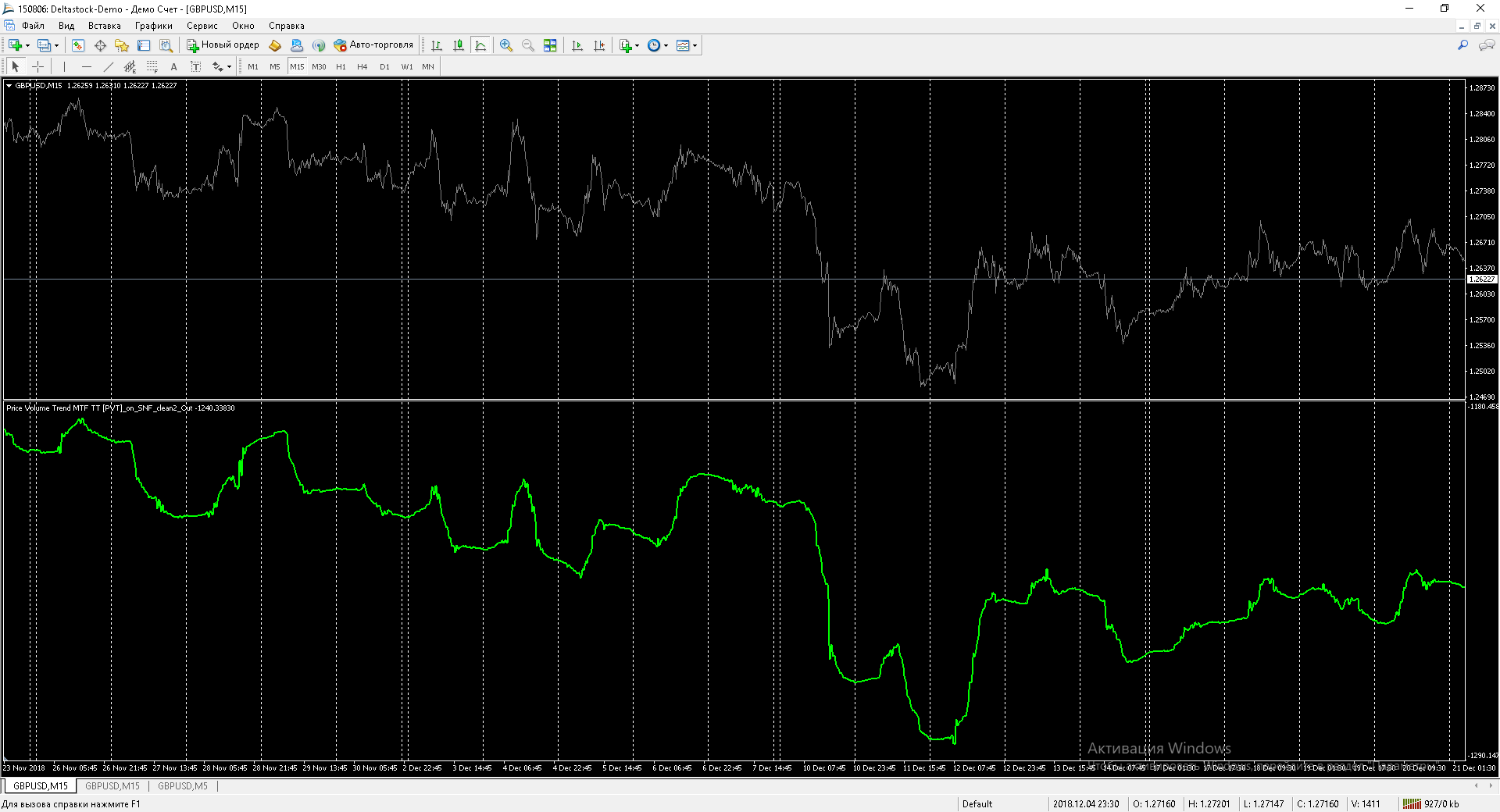1500x812 pixels.
Task: Select the text label tool
Action: tap(195, 66)
